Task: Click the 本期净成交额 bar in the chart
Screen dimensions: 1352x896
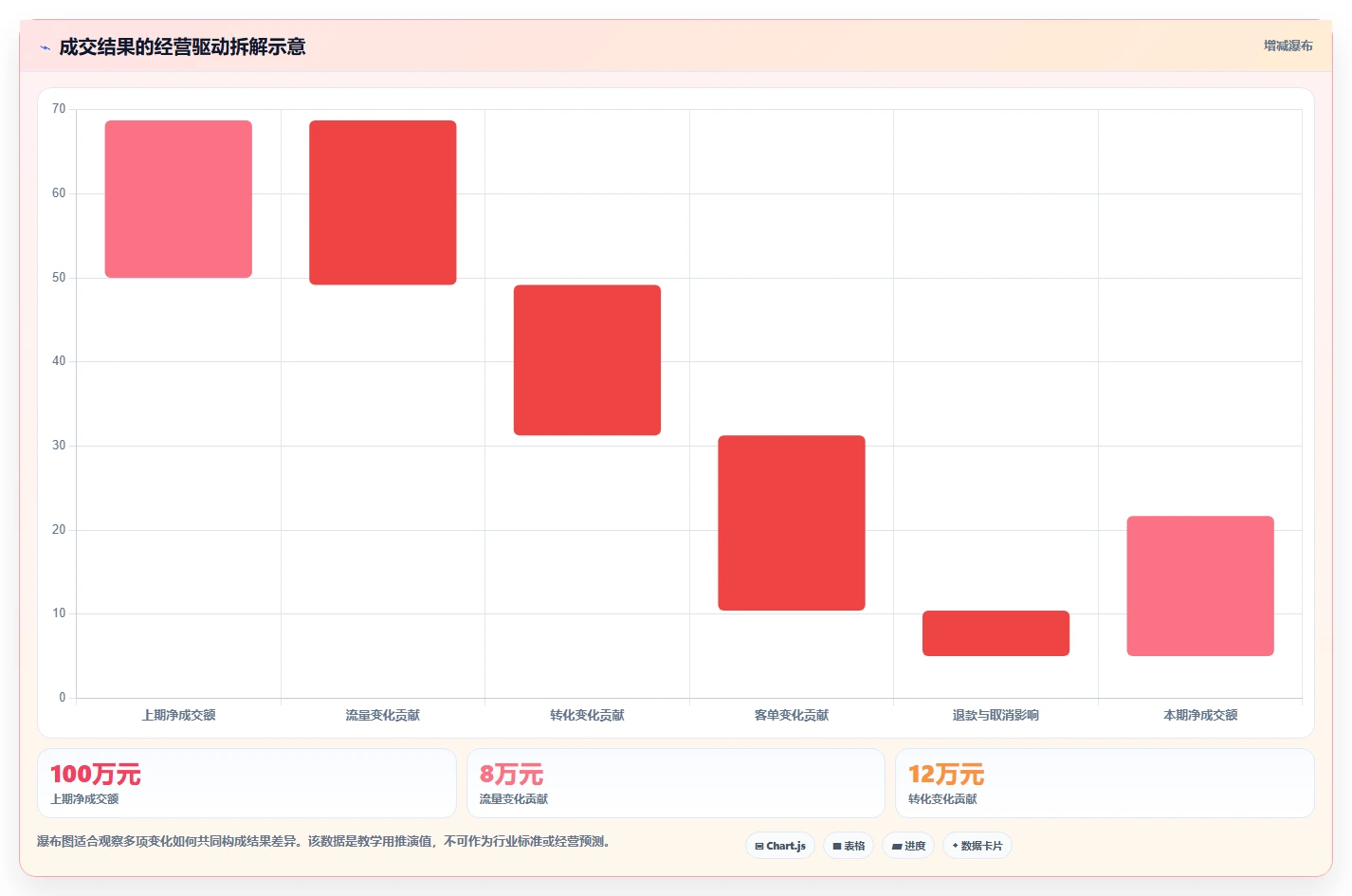Action: pos(1200,586)
